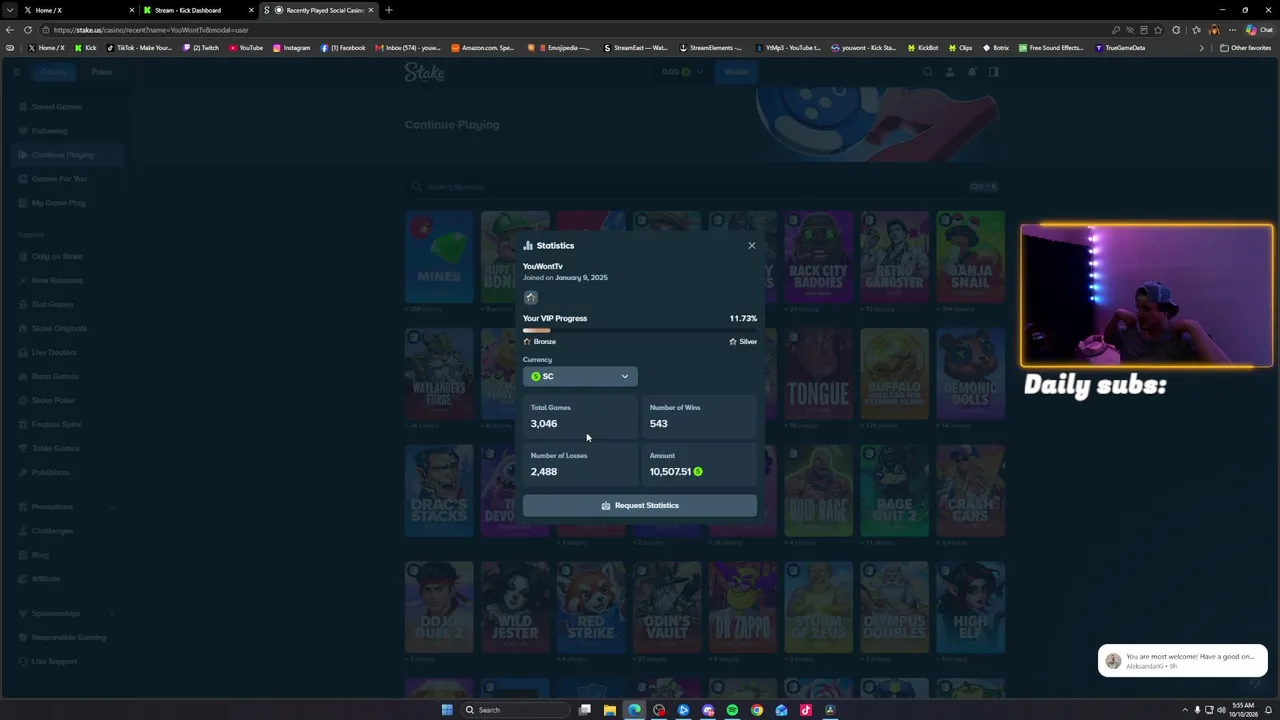
Task: Click the Stake logo in the header
Action: (425, 72)
